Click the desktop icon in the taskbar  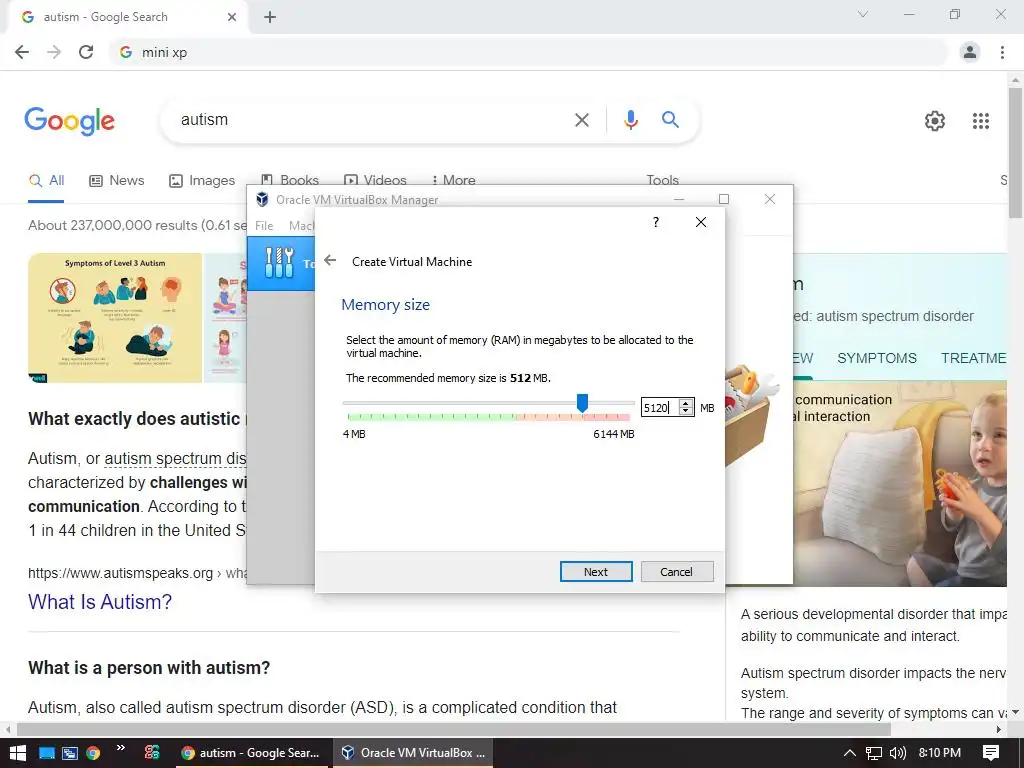pyautogui.click(x=46, y=753)
